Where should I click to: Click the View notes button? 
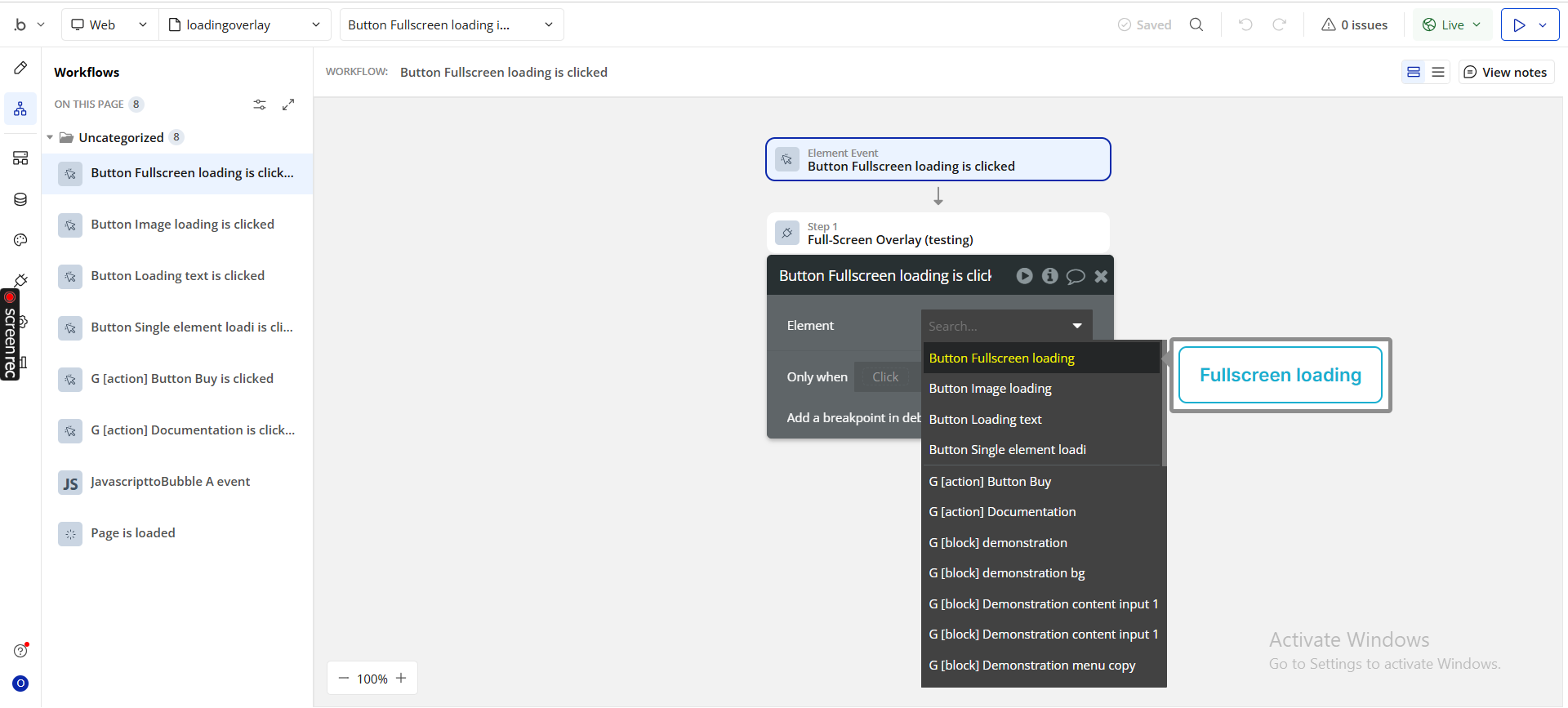(1506, 72)
